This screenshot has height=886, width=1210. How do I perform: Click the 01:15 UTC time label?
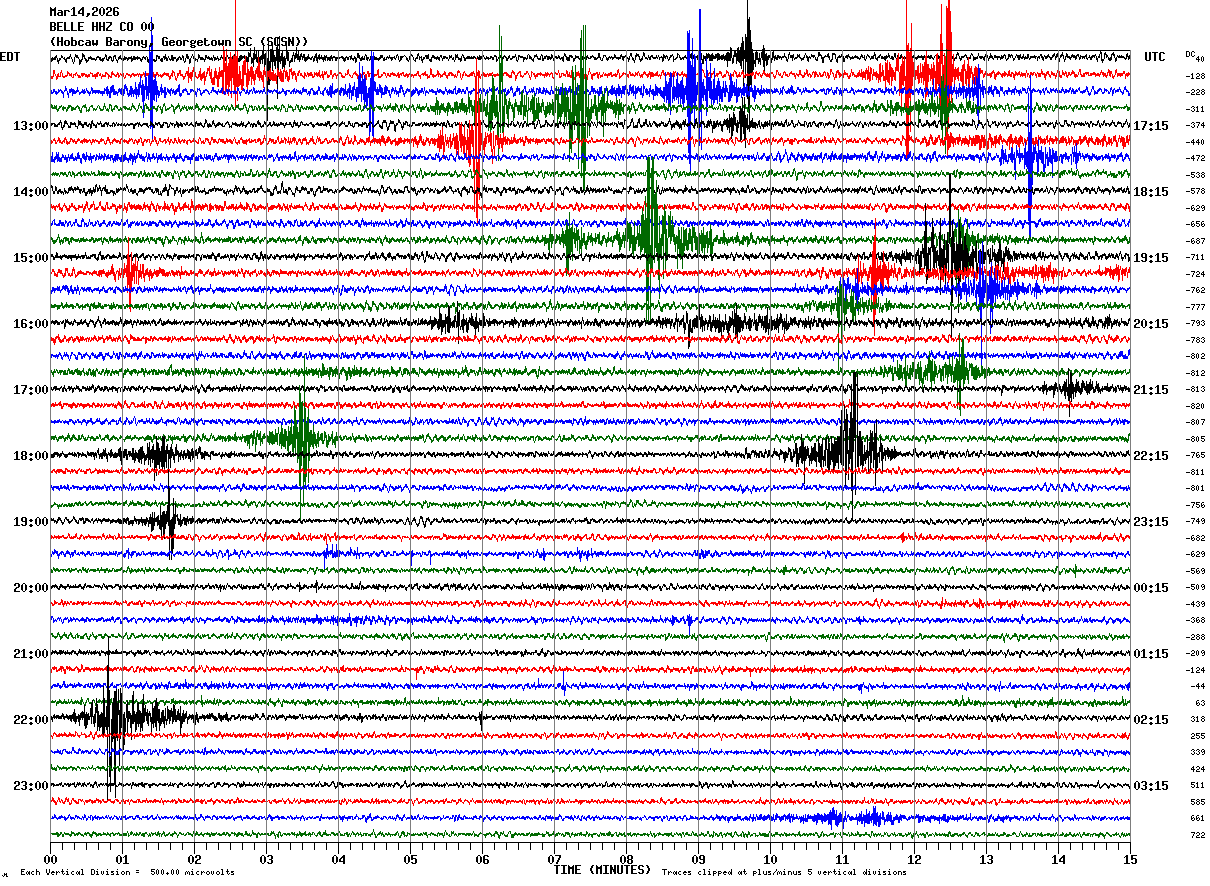click(x=1151, y=653)
